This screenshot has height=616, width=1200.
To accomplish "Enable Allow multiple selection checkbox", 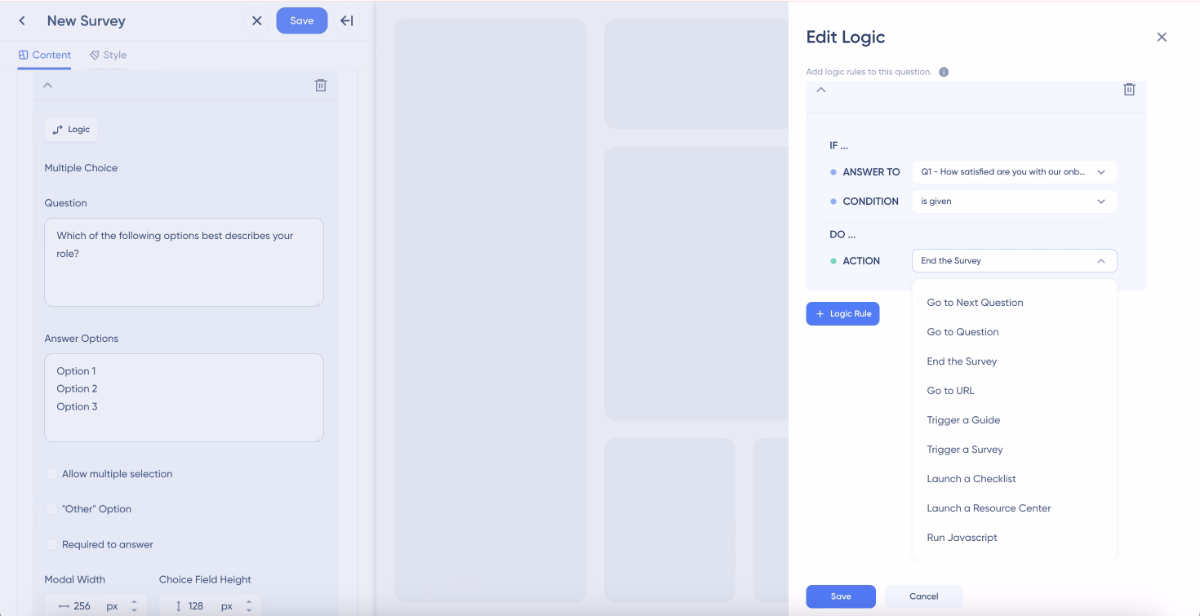I will (x=51, y=474).
